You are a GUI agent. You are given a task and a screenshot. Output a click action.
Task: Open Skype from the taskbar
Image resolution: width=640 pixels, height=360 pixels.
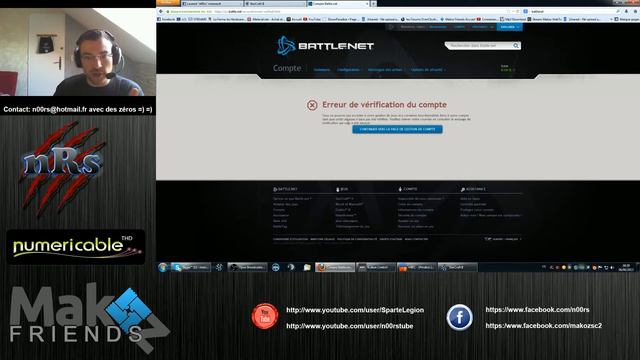click(191, 267)
